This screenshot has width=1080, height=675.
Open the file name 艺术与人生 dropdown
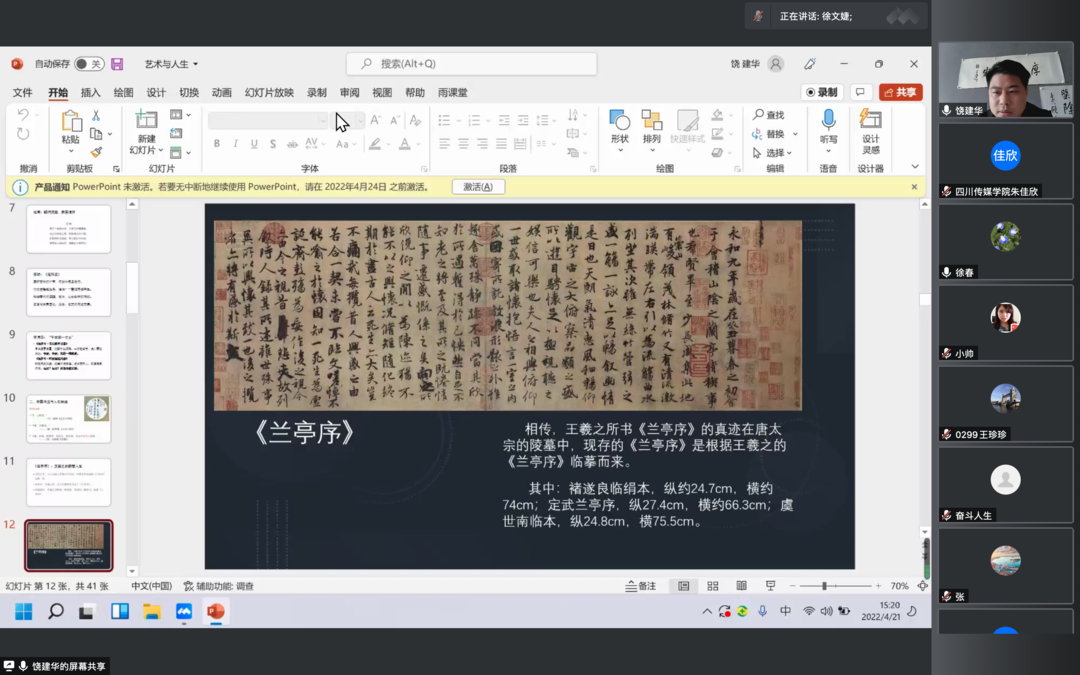(171, 64)
